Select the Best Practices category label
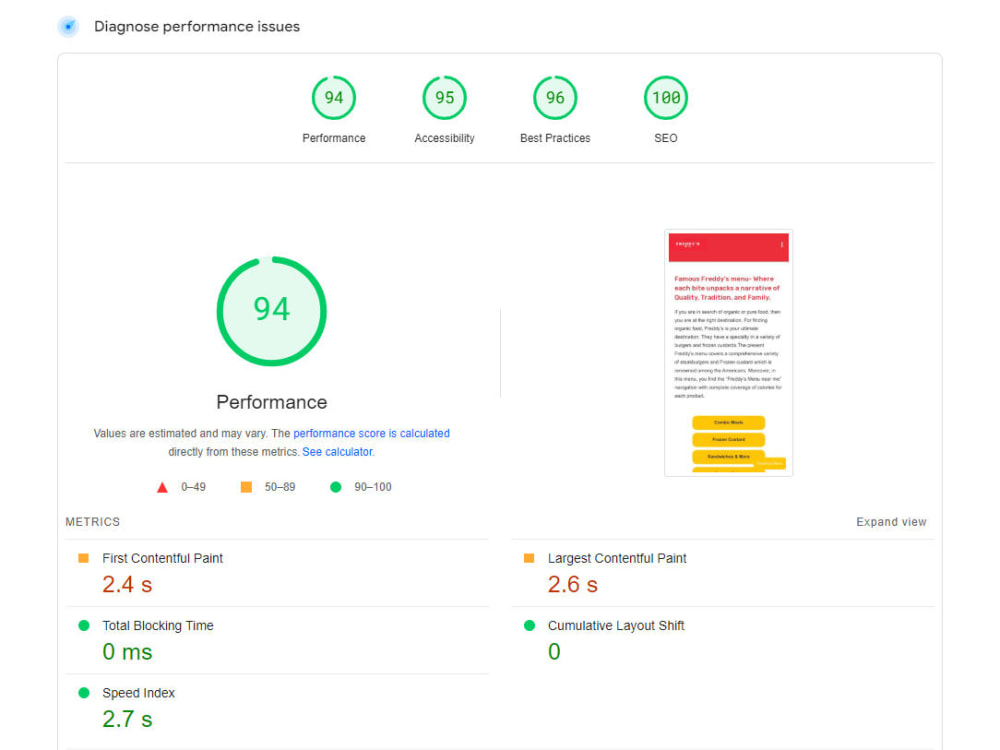 pos(555,138)
